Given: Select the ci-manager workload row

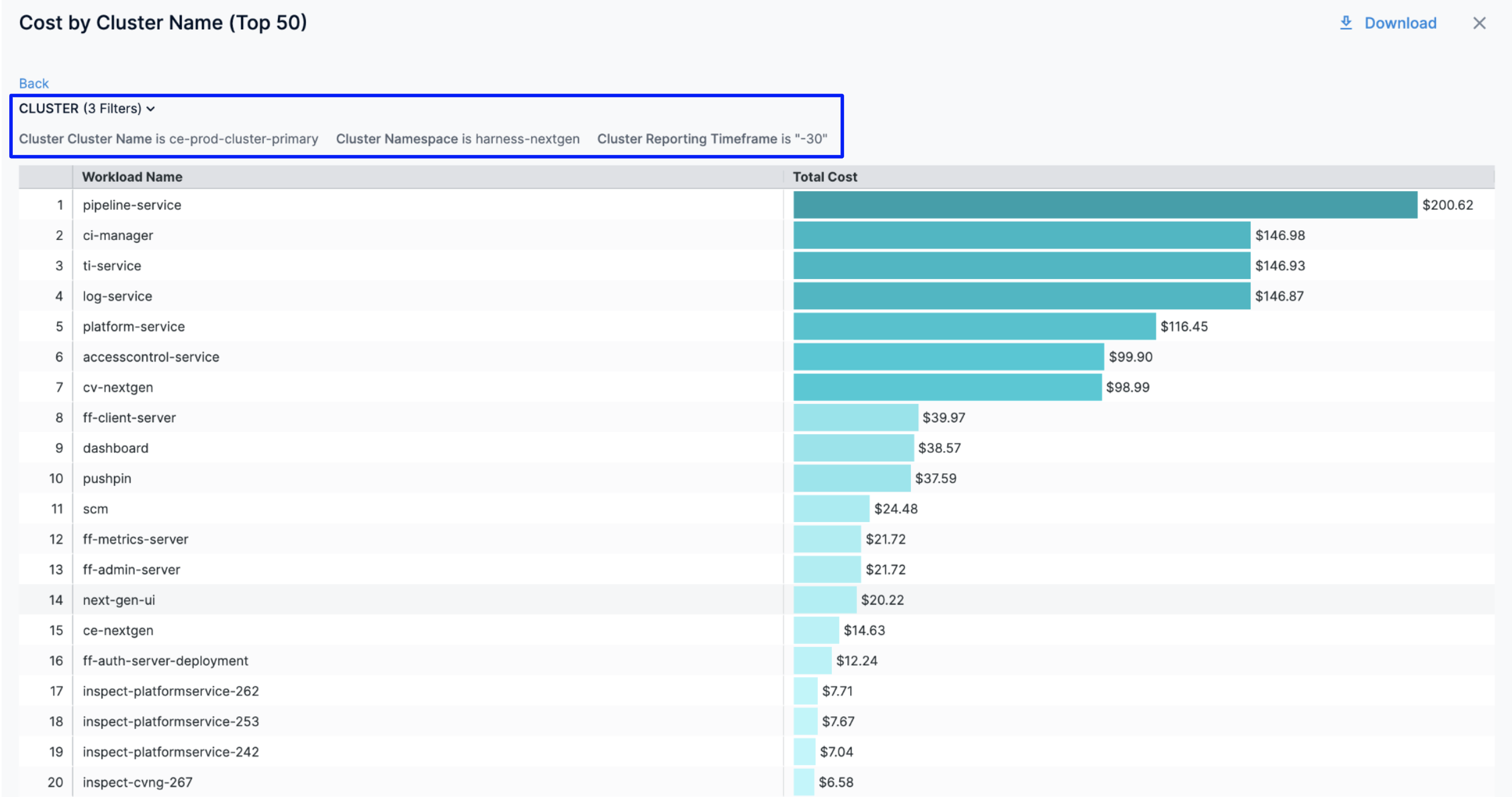Looking at the screenshot, I should pyautogui.click(x=118, y=236).
